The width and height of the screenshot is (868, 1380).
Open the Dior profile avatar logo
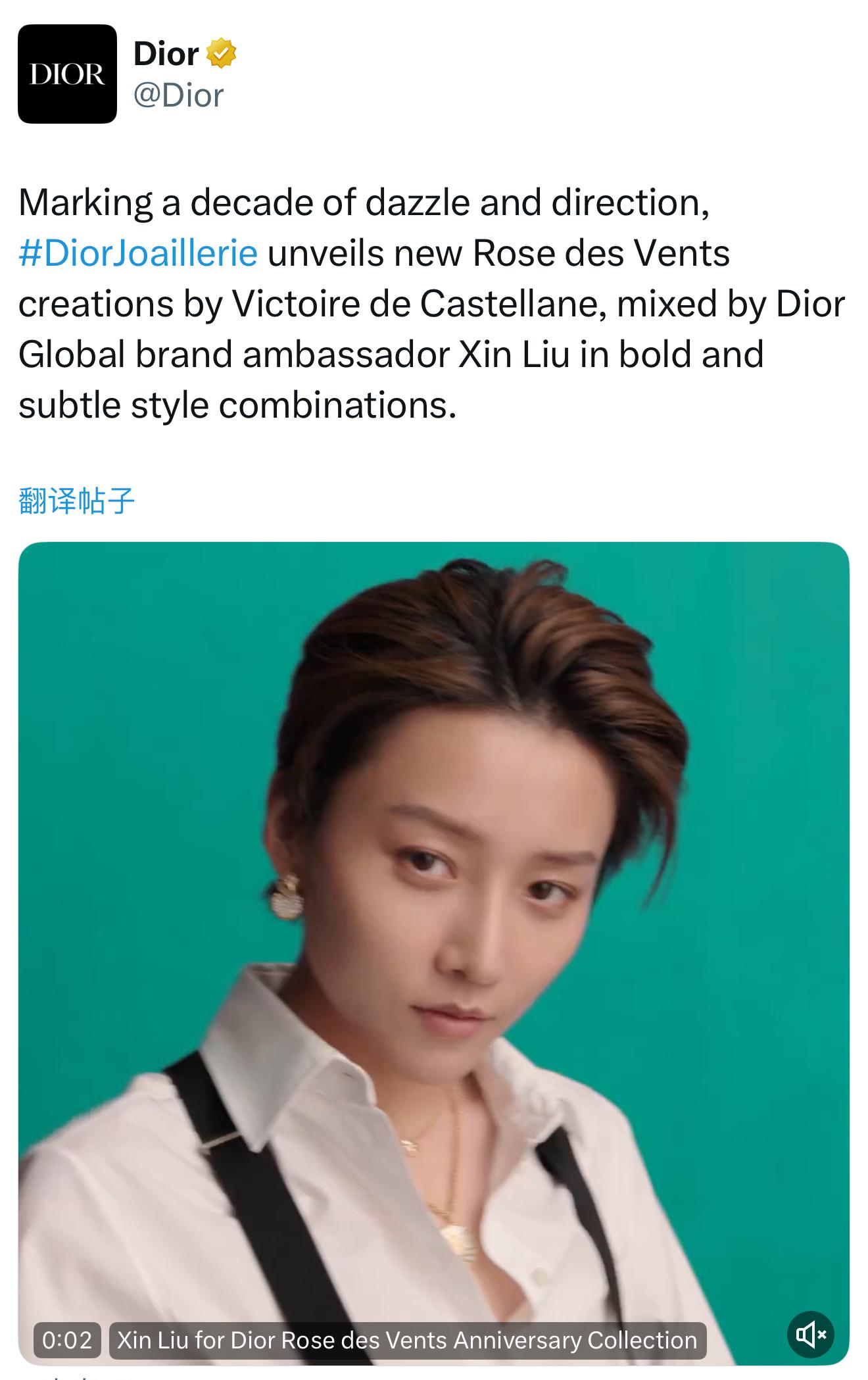67,74
